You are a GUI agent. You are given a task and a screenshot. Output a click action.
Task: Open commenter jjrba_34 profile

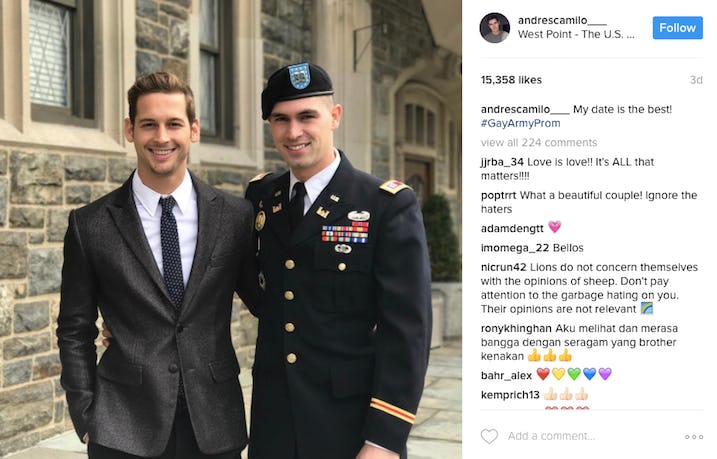coord(502,162)
